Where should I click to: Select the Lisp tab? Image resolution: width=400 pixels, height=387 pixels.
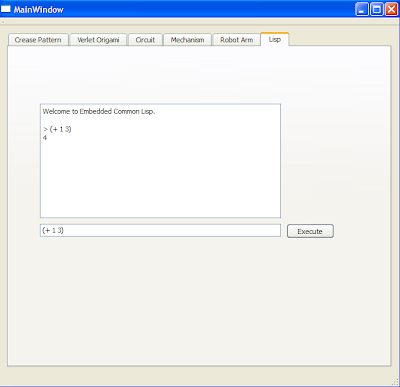[275, 39]
